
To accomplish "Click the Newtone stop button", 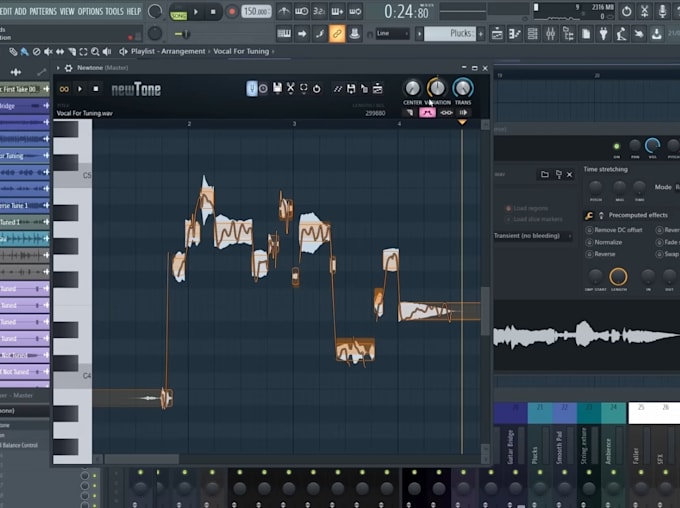I will pyautogui.click(x=96, y=89).
